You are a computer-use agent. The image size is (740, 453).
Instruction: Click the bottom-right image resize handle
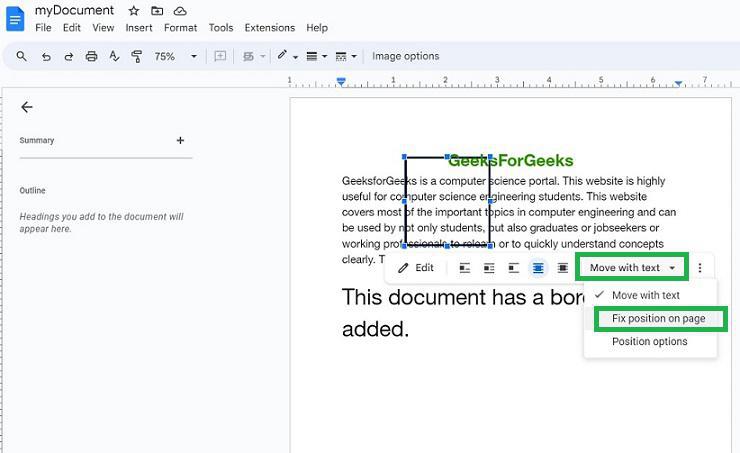pyautogui.click(x=490, y=245)
